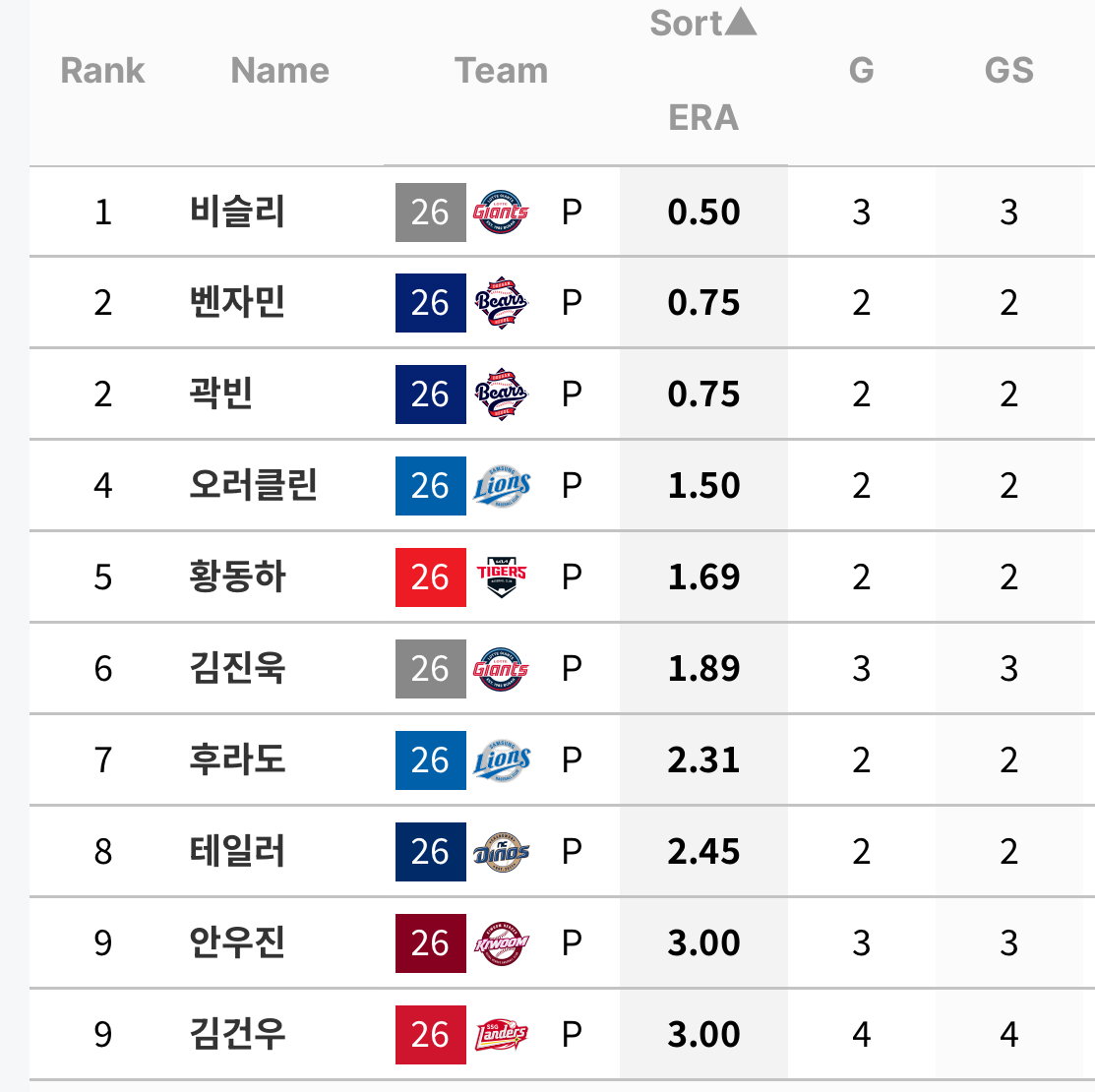Click the Rank column header
This screenshot has height=1092, width=1095.
pos(102,71)
